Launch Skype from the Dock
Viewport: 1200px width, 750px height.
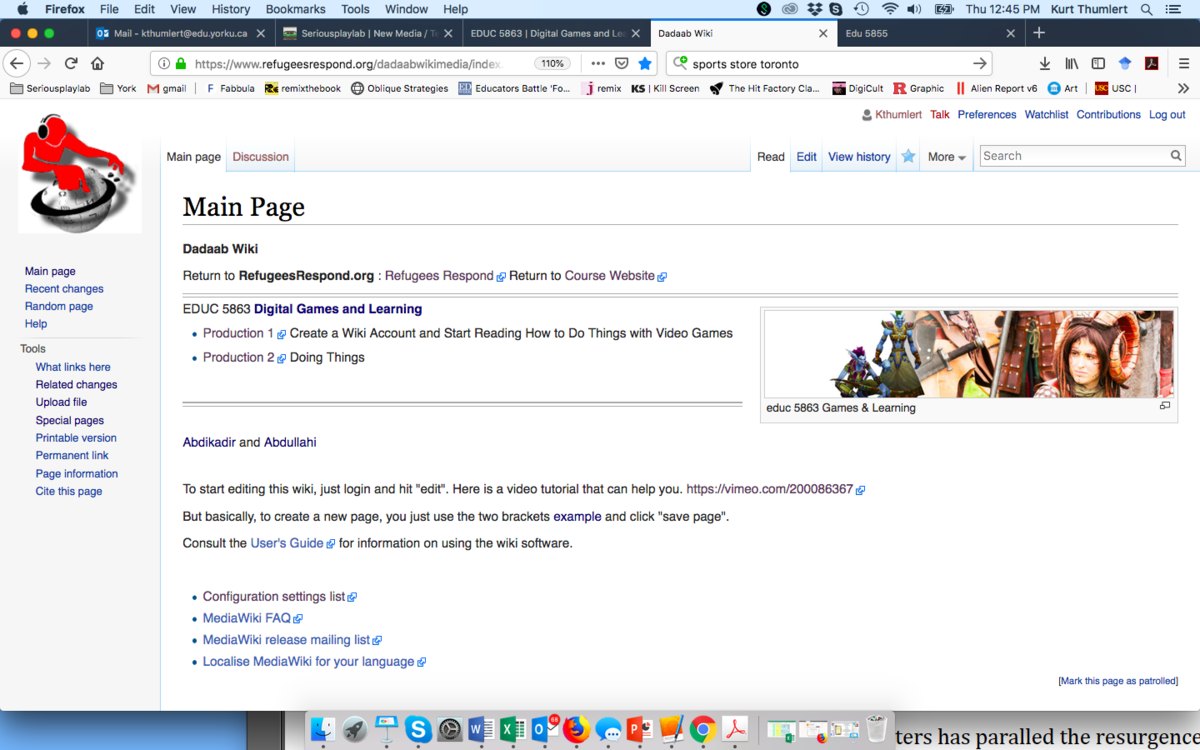[x=418, y=730]
